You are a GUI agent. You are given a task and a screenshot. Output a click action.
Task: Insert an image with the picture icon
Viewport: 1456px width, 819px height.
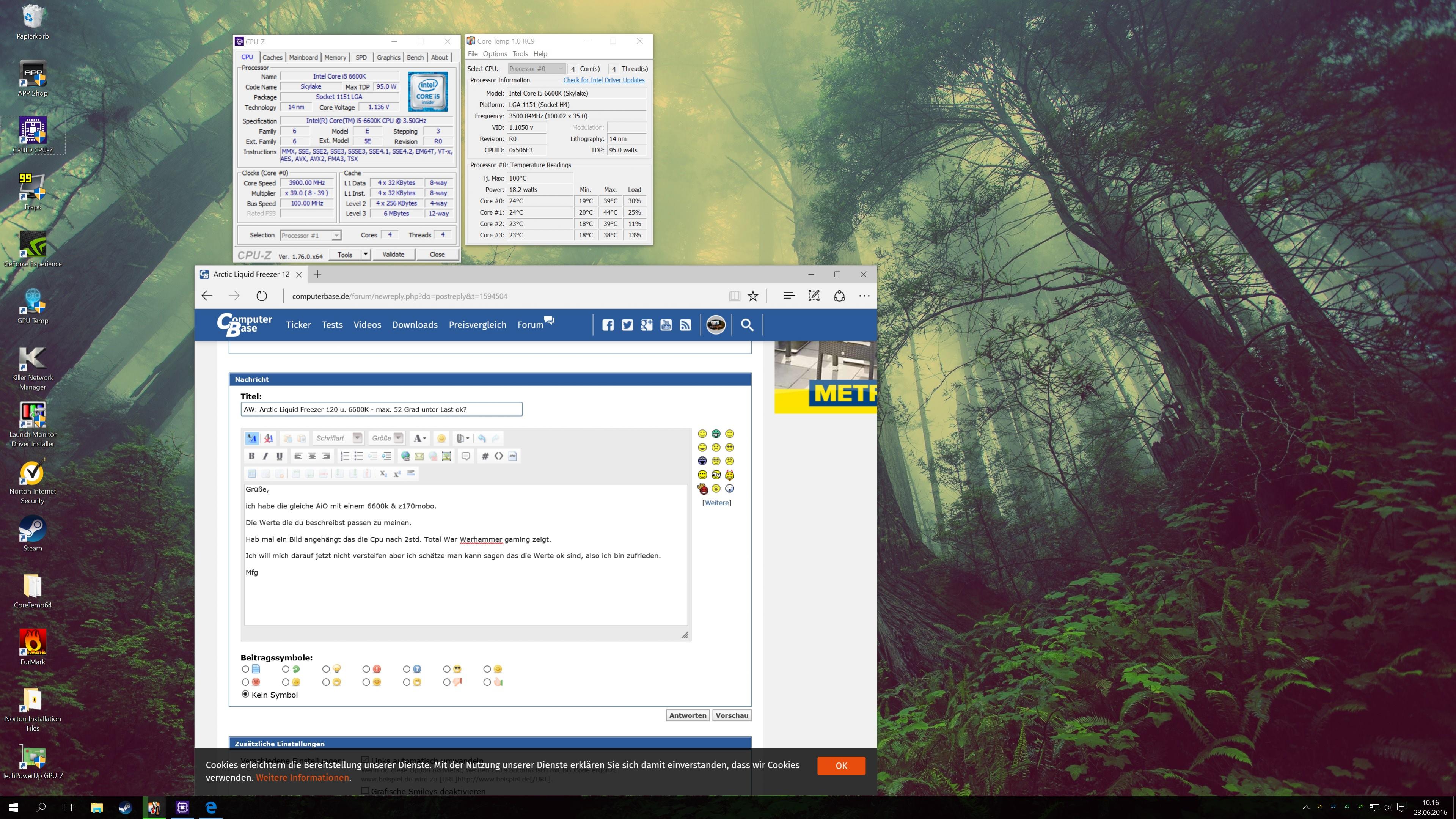click(x=446, y=456)
